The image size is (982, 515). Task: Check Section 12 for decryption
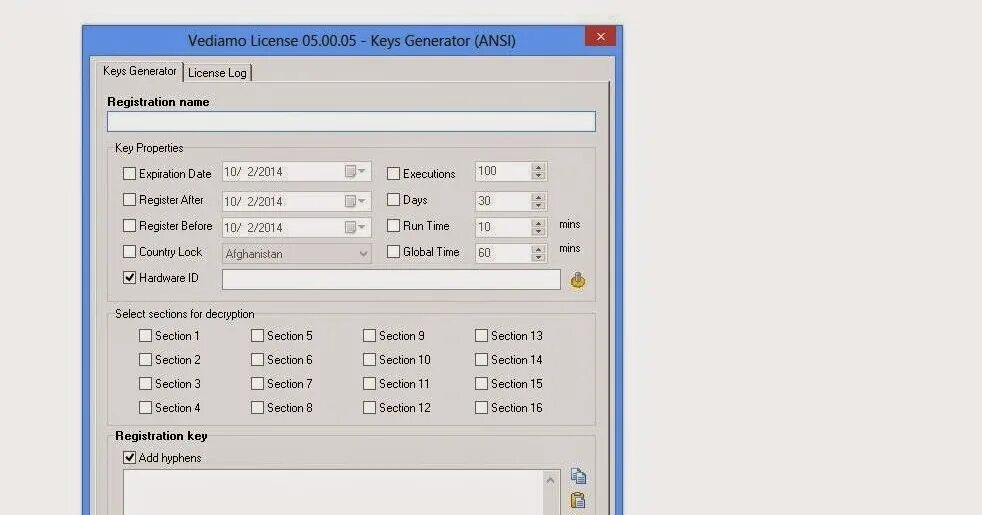pos(370,408)
